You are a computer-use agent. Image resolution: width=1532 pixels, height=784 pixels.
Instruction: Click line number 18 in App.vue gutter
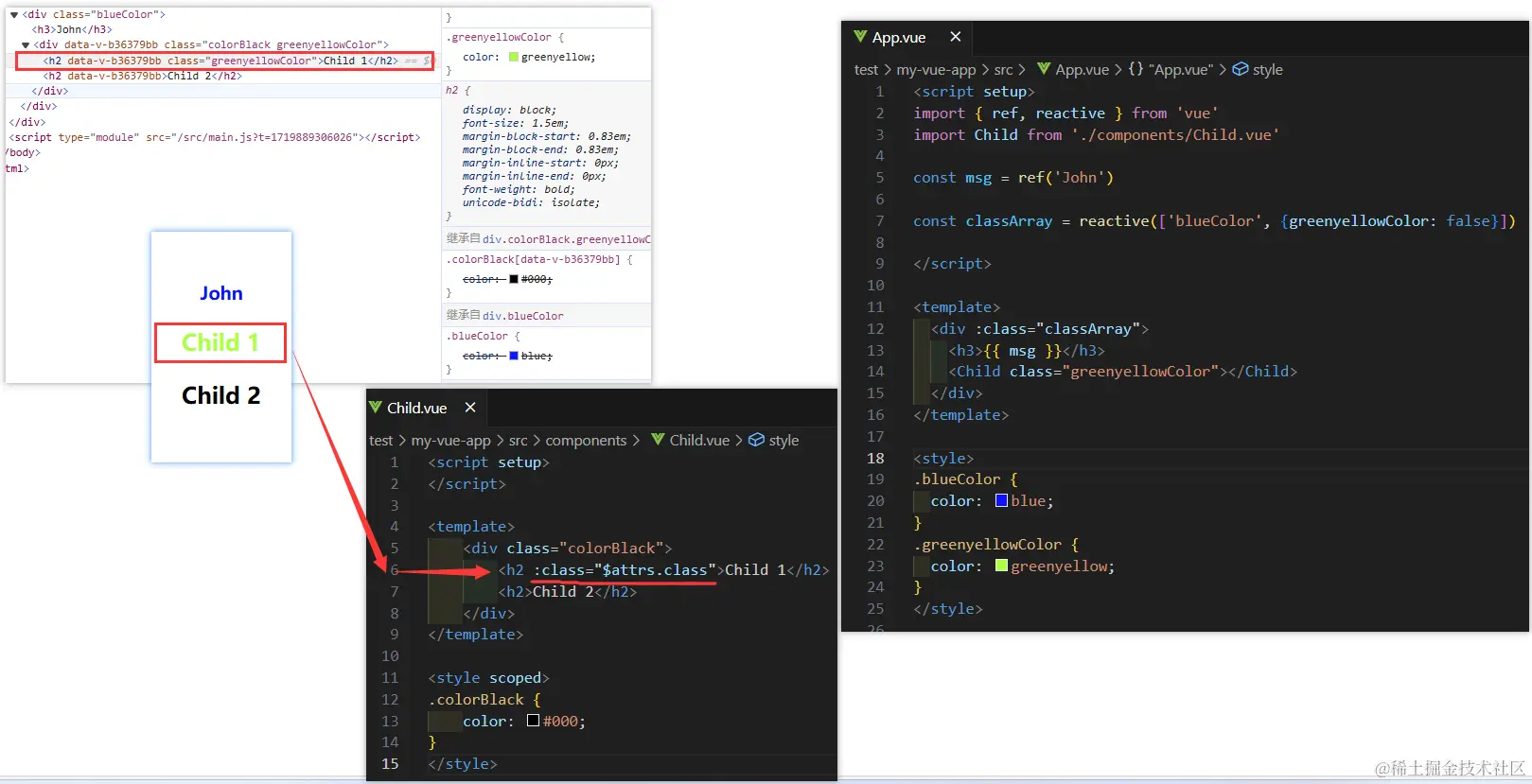875,458
